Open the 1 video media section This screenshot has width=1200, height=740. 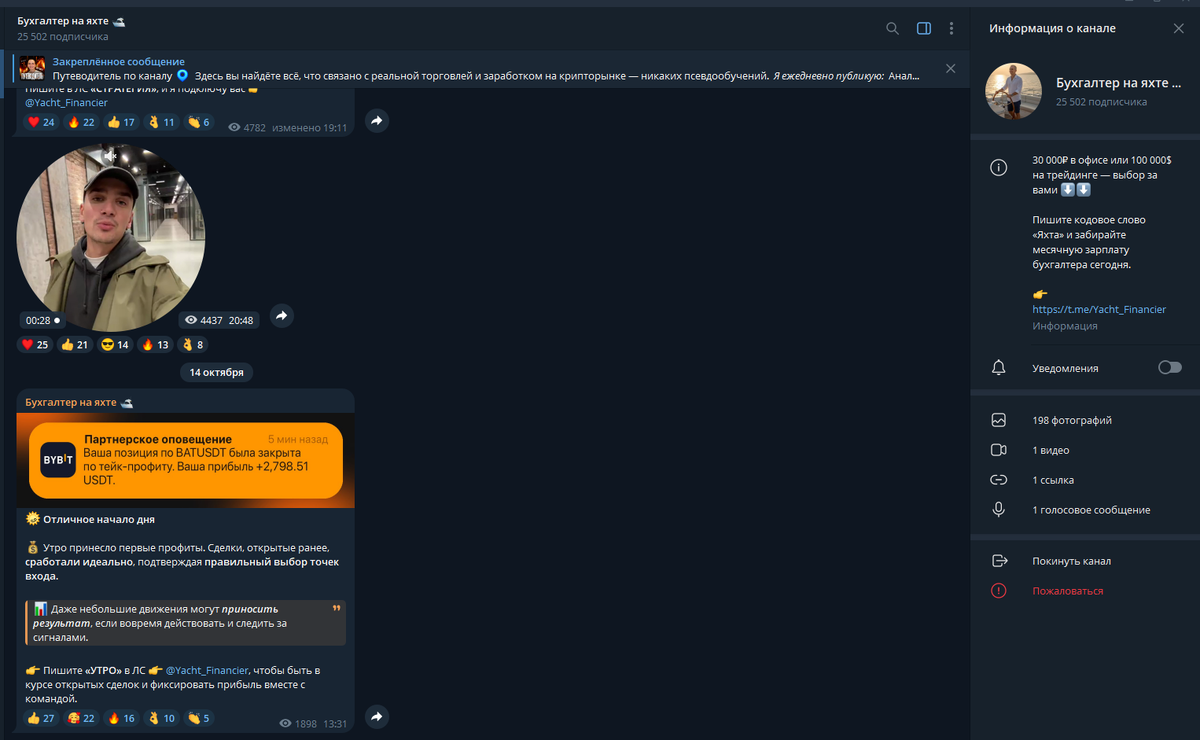pyautogui.click(x=1050, y=451)
